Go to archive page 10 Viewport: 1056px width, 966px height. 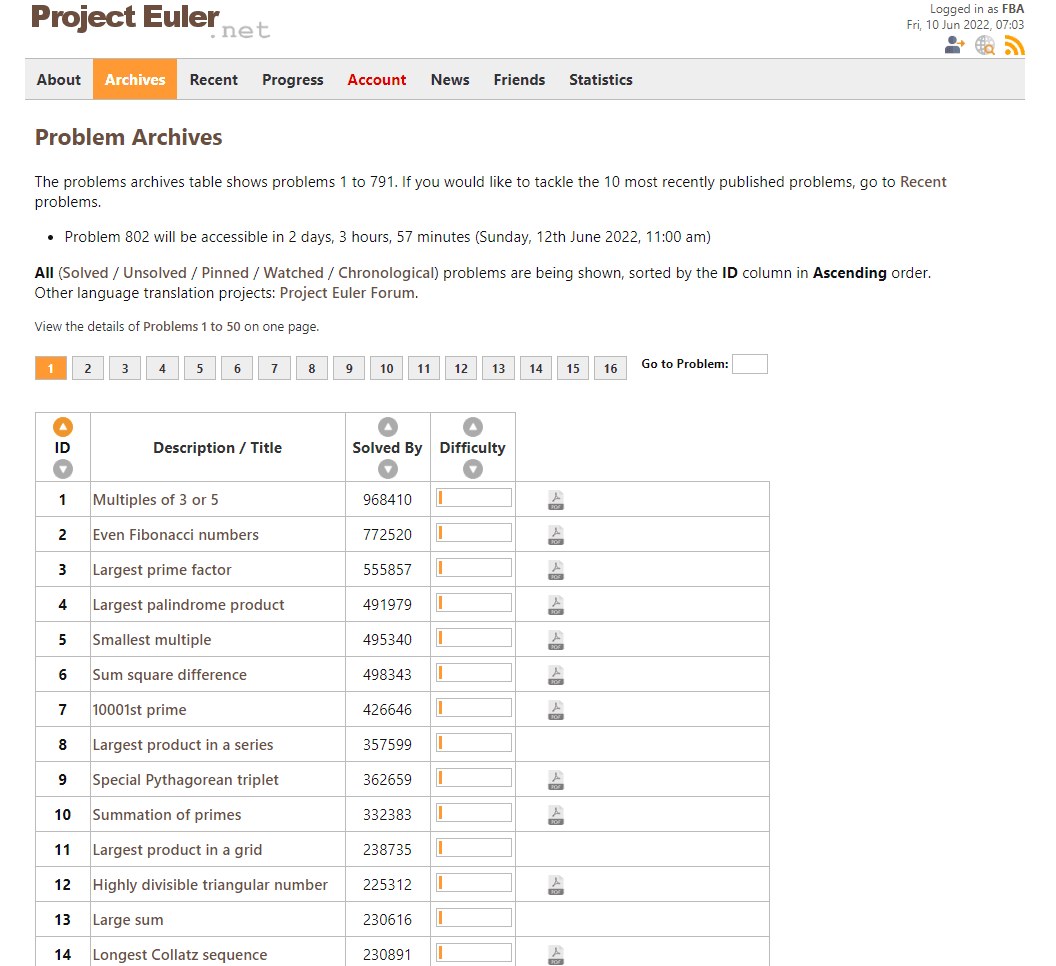point(387,368)
